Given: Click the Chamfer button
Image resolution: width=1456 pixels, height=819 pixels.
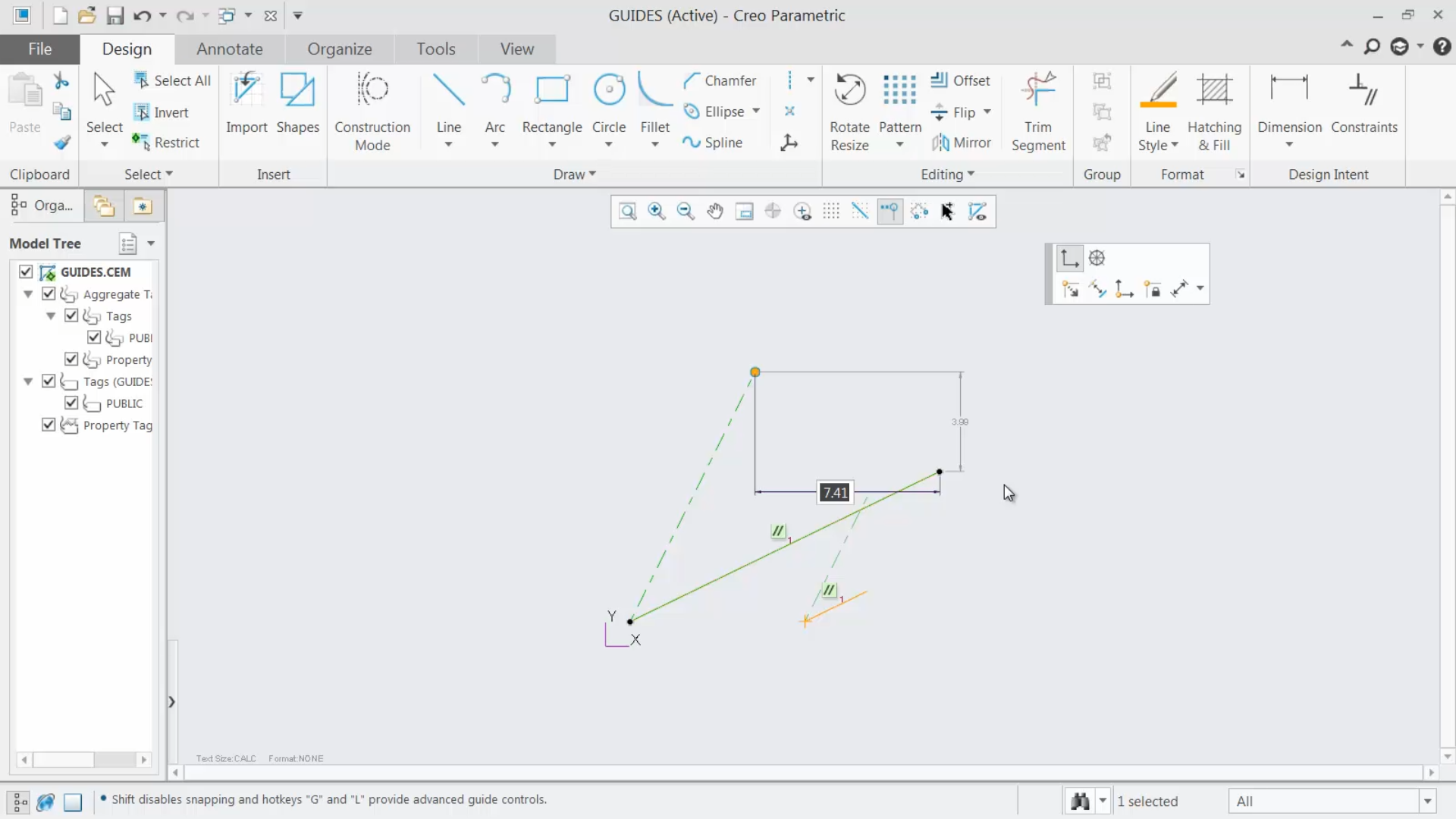Looking at the screenshot, I should coord(720,80).
